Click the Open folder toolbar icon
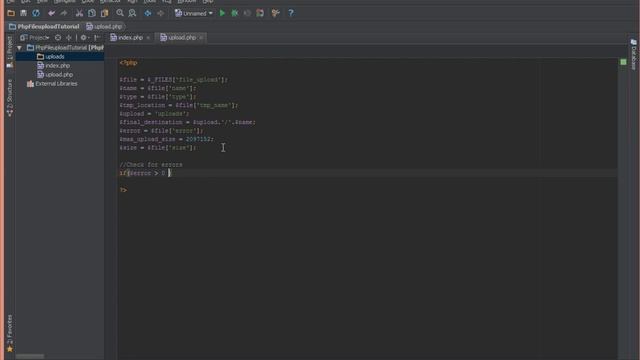Image resolution: width=640 pixels, height=360 pixels. (x=11, y=13)
